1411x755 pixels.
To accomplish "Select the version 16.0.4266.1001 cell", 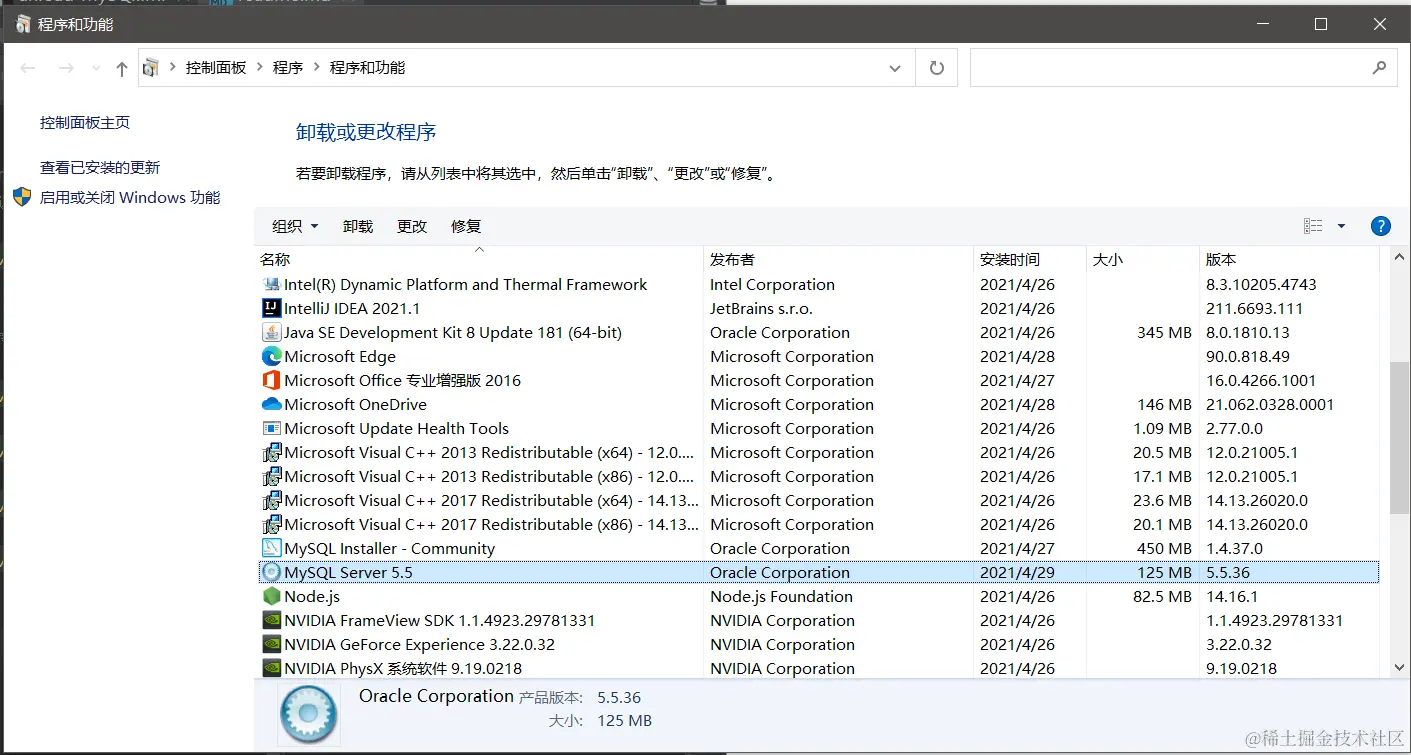I will coord(1261,380).
